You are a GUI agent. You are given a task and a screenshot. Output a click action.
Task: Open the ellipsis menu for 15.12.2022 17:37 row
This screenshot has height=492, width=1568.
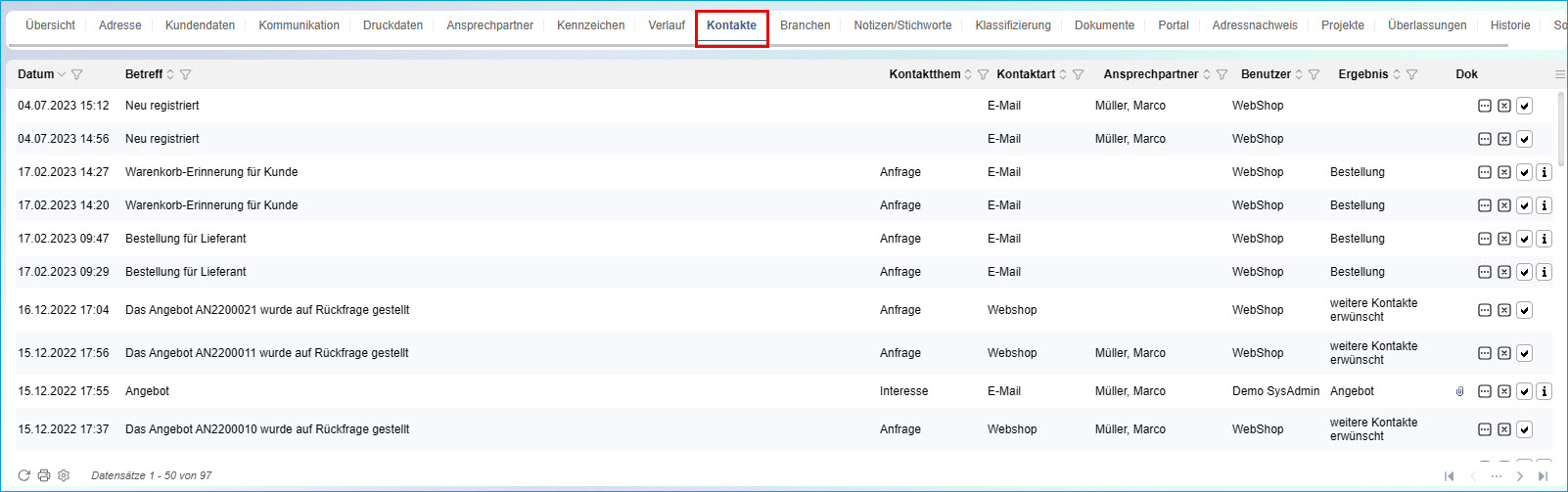coord(1485,429)
